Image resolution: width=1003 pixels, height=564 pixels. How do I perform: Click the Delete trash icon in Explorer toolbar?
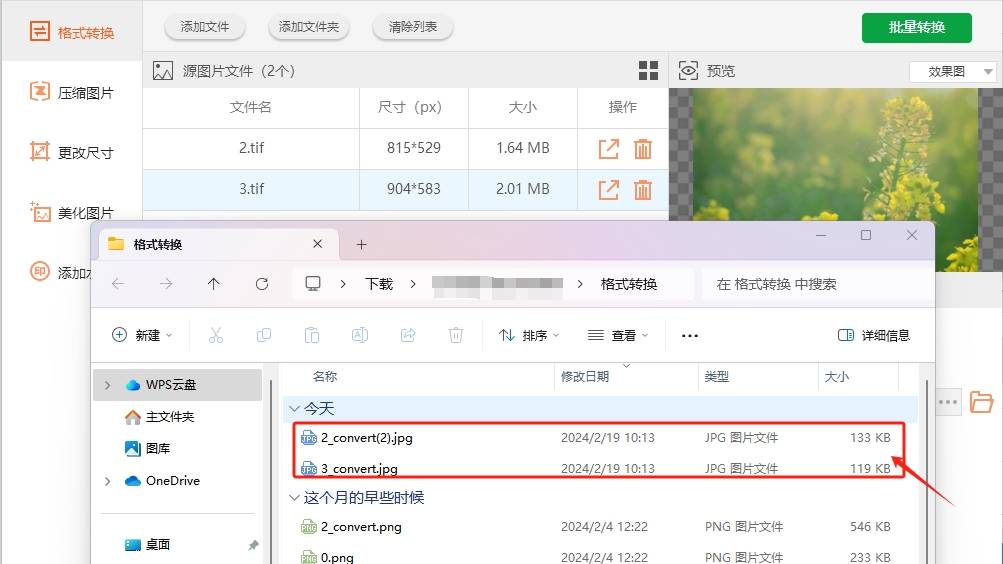[x=455, y=335]
